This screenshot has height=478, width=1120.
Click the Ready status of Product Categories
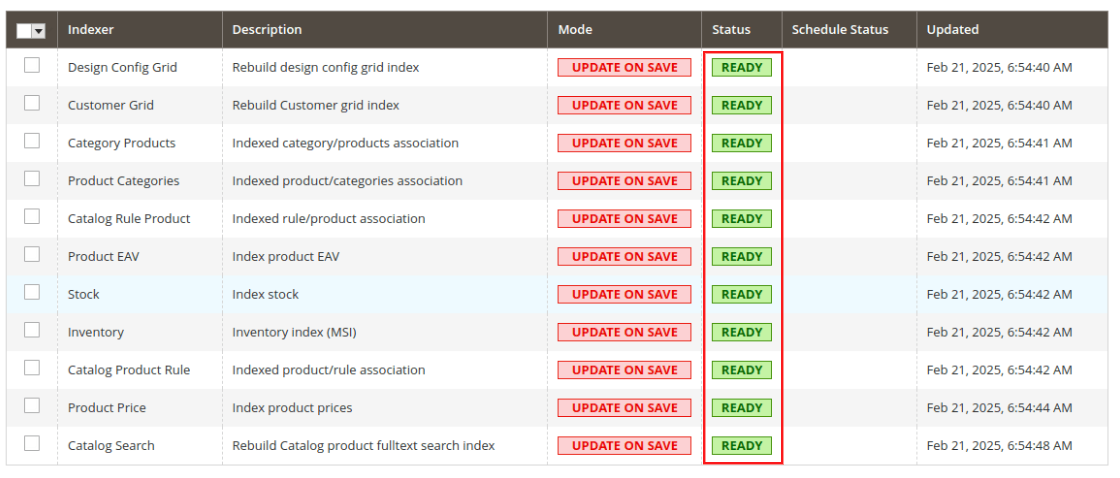click(741, 181)
